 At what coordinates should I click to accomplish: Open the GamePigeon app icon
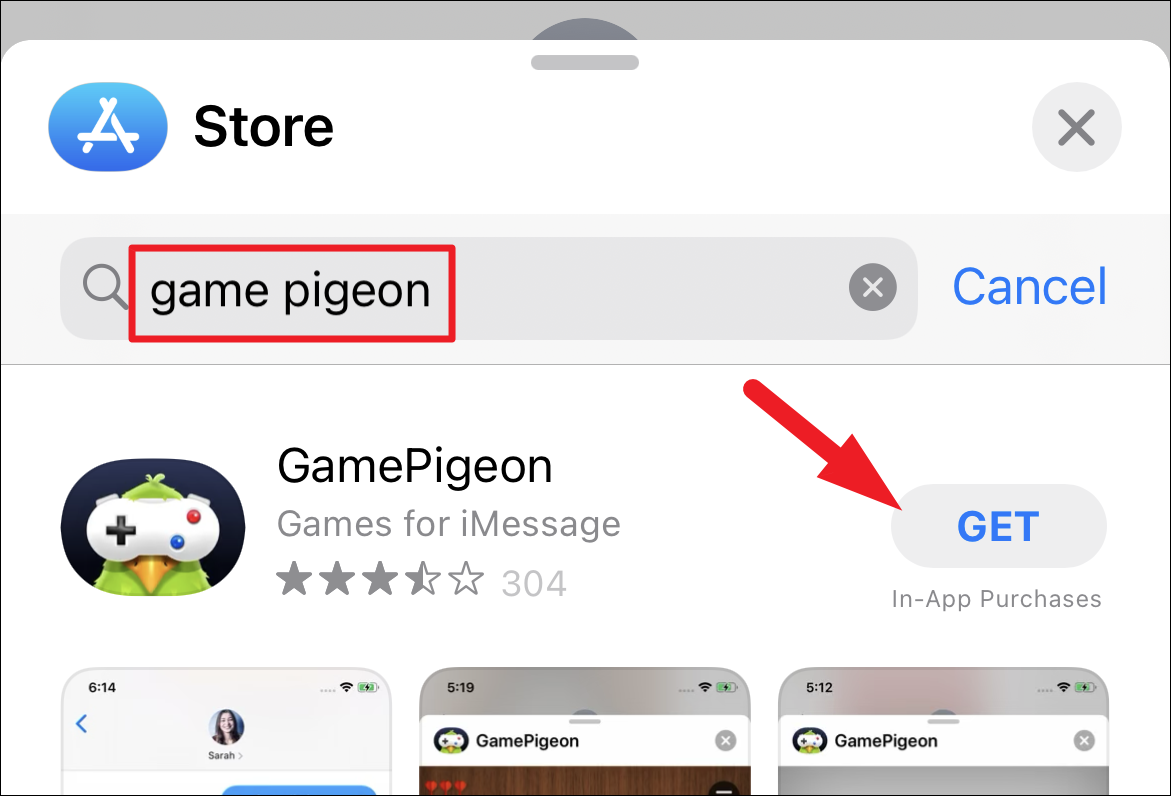pos(152,527)
